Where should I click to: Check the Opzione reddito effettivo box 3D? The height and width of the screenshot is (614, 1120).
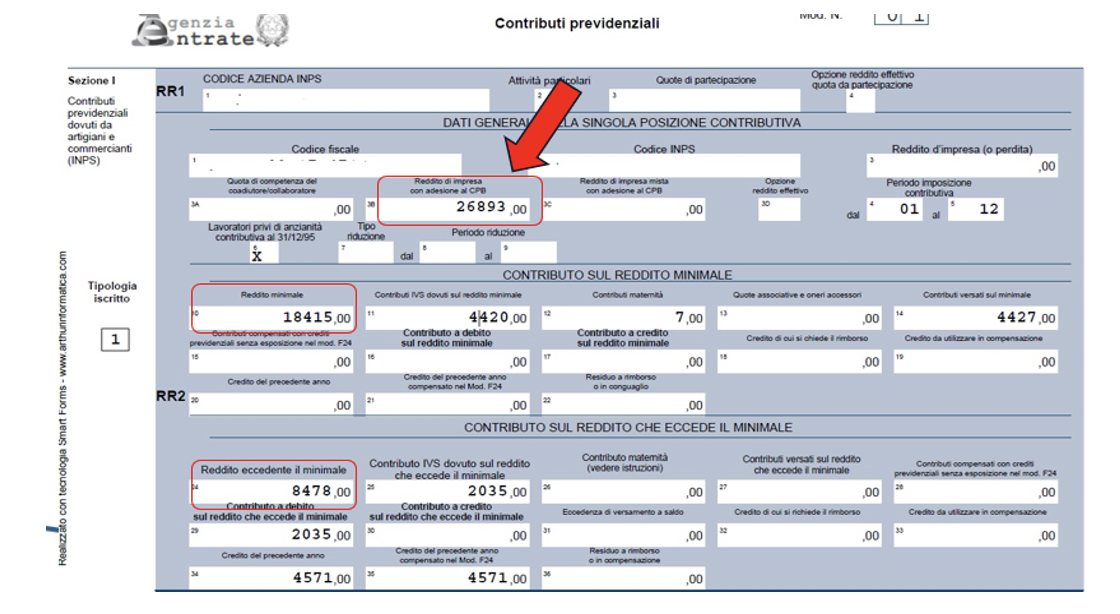pyautogui.click(x=779, y=209)
